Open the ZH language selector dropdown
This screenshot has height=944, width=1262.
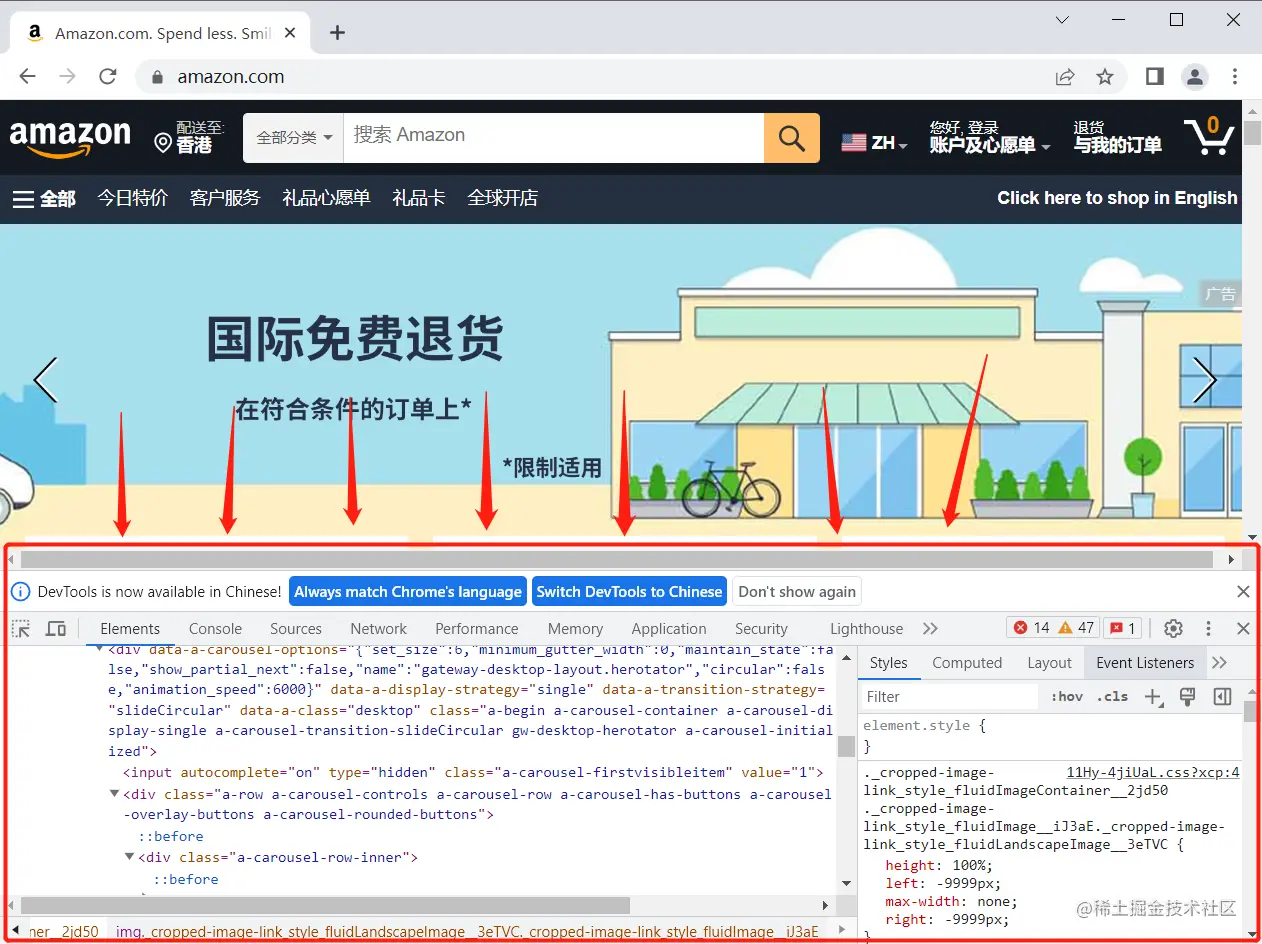pyautogui.click(x=875, y=142)
